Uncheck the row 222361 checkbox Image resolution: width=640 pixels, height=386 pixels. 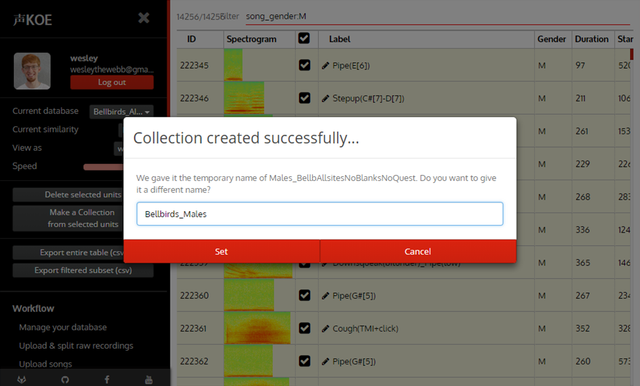coord(304,328)
